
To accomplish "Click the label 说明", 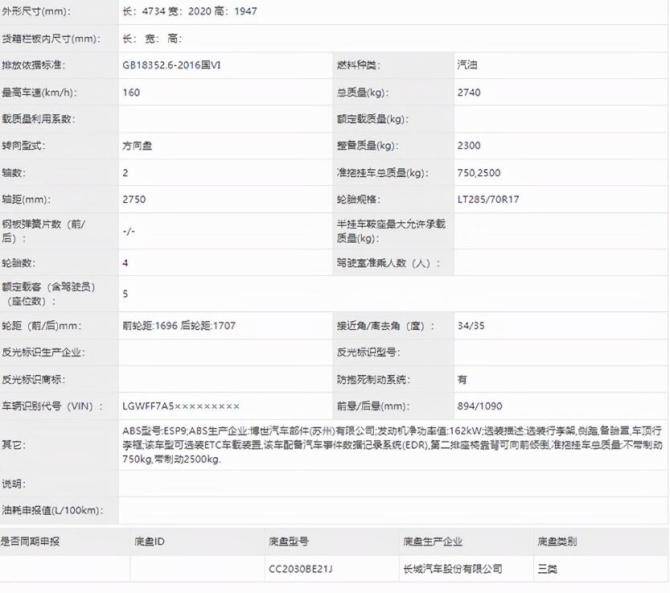I will click(14, 484).
